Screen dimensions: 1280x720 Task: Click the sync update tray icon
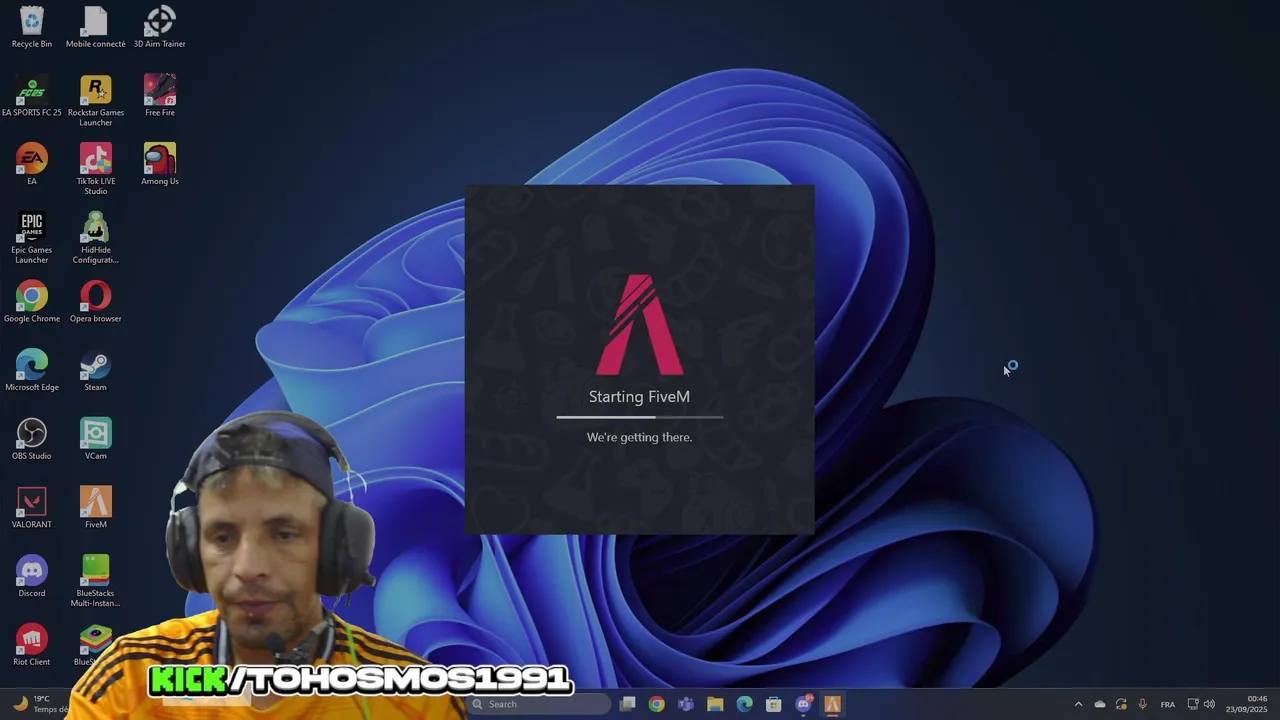pos(1121,704)
